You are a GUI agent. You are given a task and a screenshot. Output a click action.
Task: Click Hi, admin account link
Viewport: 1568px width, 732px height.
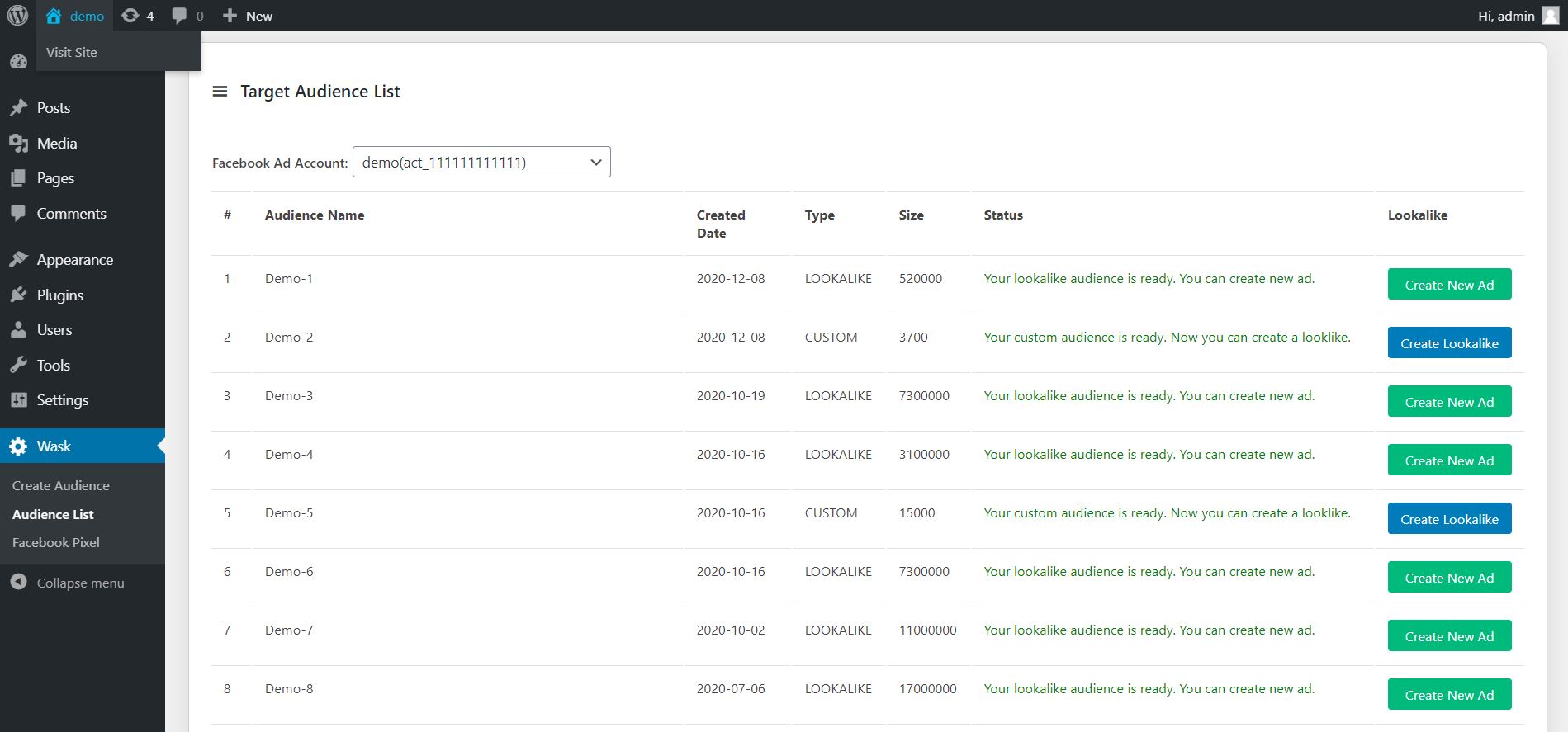pyautogui.click(x=1506, y=16)
